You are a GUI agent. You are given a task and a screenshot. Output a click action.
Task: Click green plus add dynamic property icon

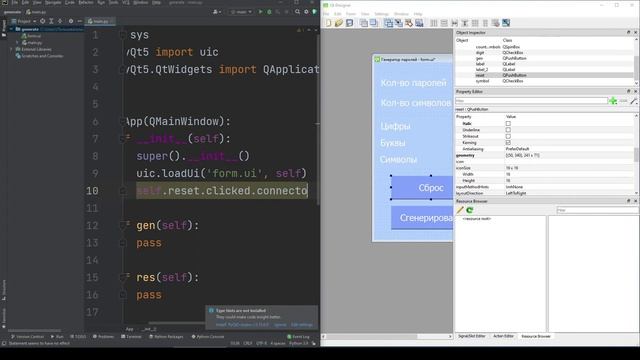(613, 101)
